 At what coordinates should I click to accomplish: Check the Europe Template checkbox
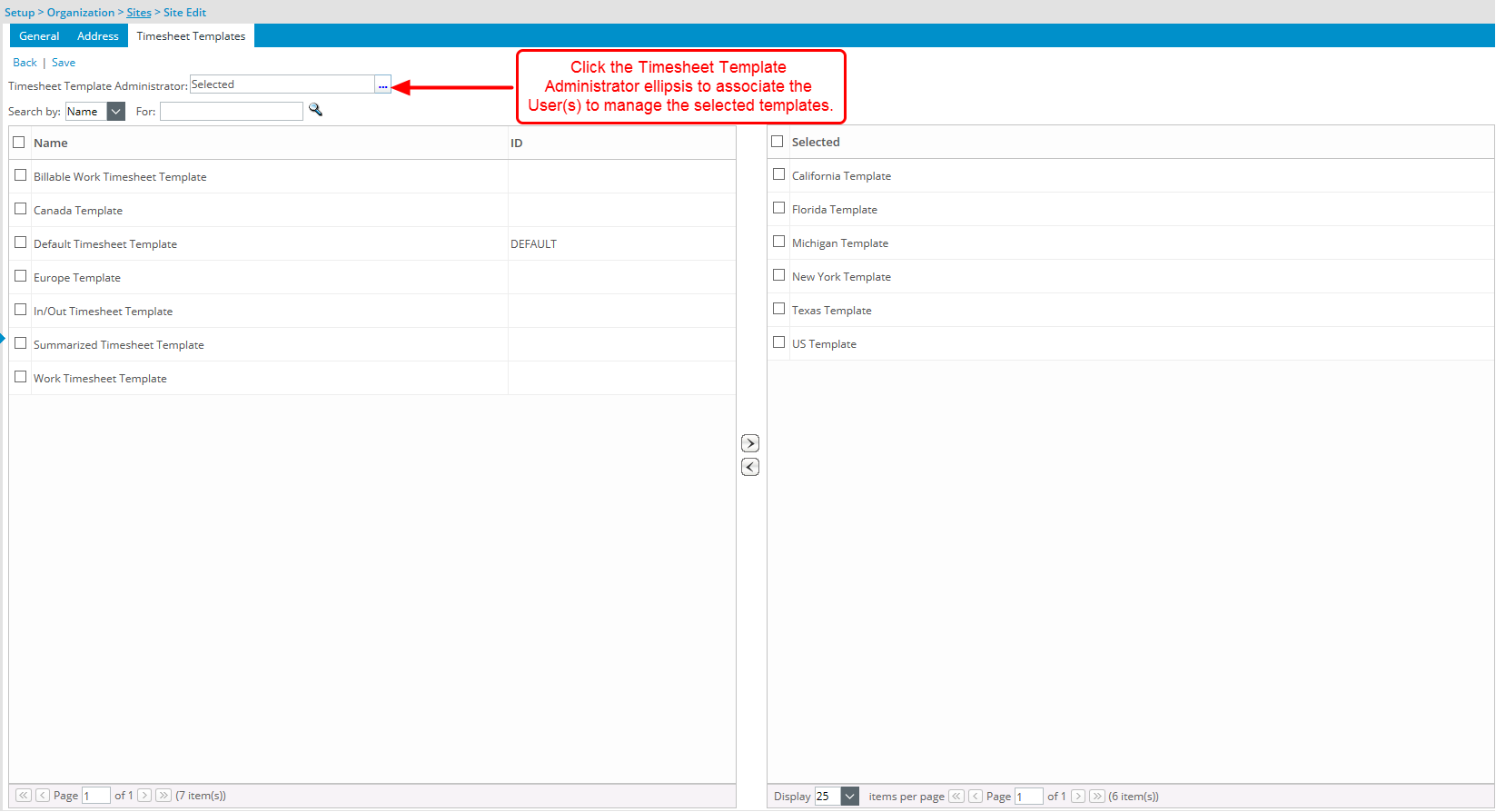click(20, 276)
